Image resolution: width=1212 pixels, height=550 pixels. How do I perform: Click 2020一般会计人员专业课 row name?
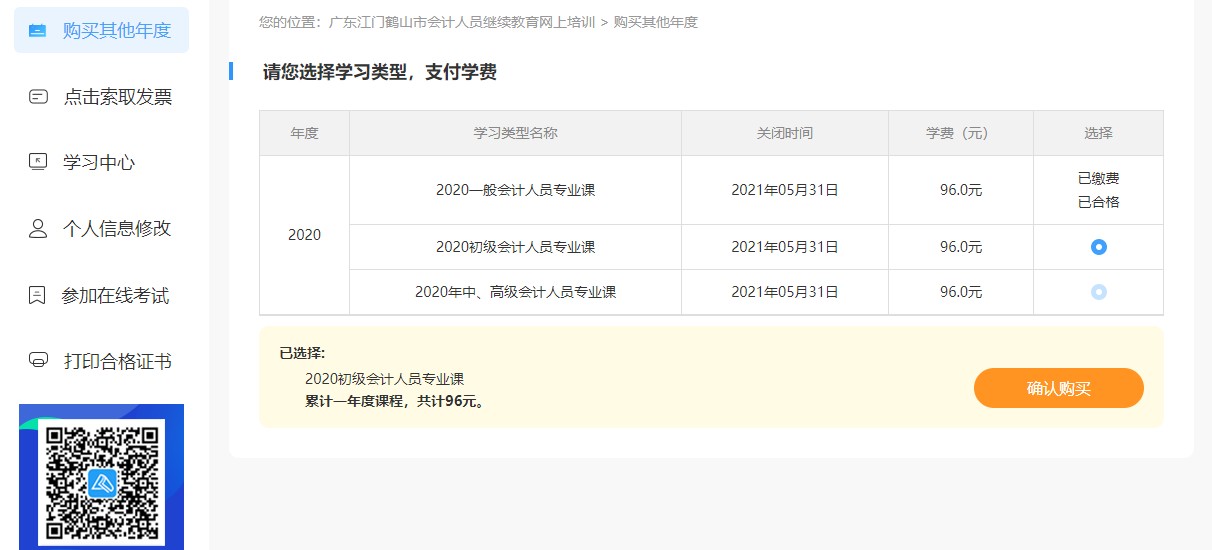[x=515, y=190]
